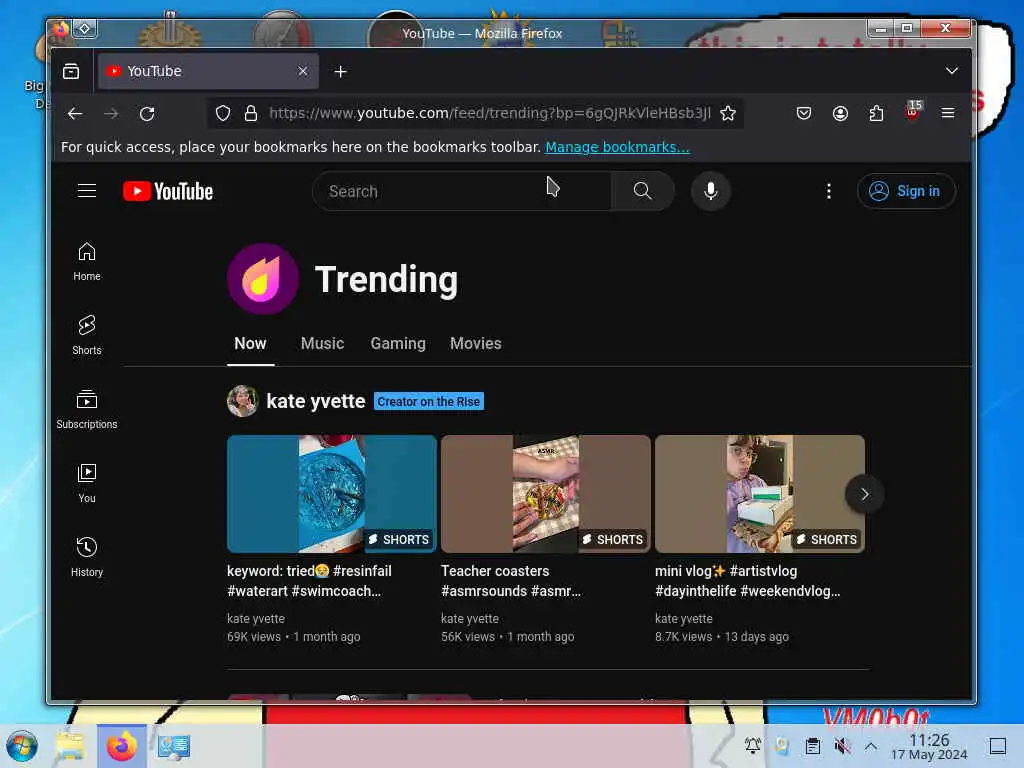Open clock showing 11:26 in taskbar
This screenshot has width=1024, height=768.
(x=929, y=746)
